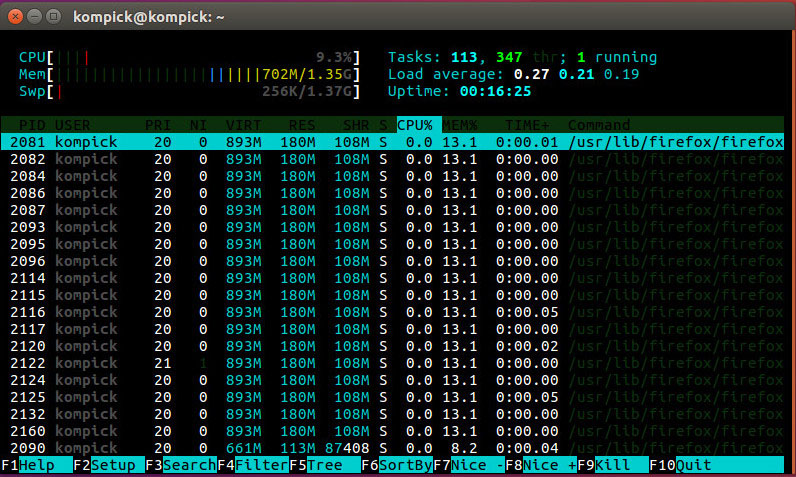Click the TIME+ value 0:00.04
This screenshot has height=477, width=796.
[527, 448]
